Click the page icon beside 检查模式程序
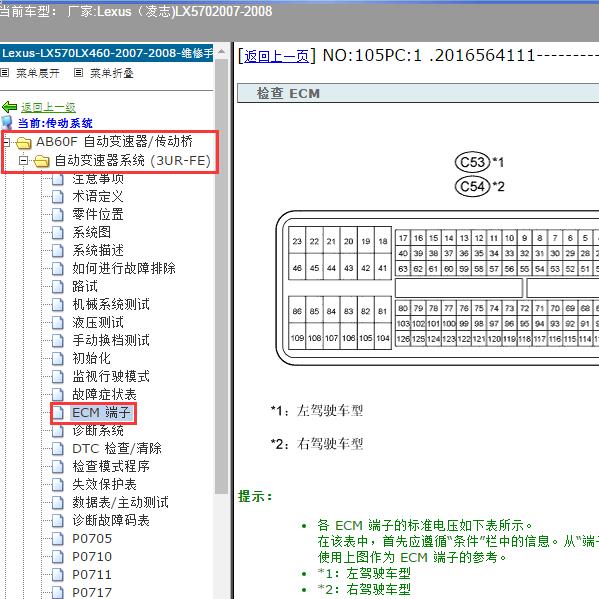This screenshot has height=599, width=599. click(58, 466)
